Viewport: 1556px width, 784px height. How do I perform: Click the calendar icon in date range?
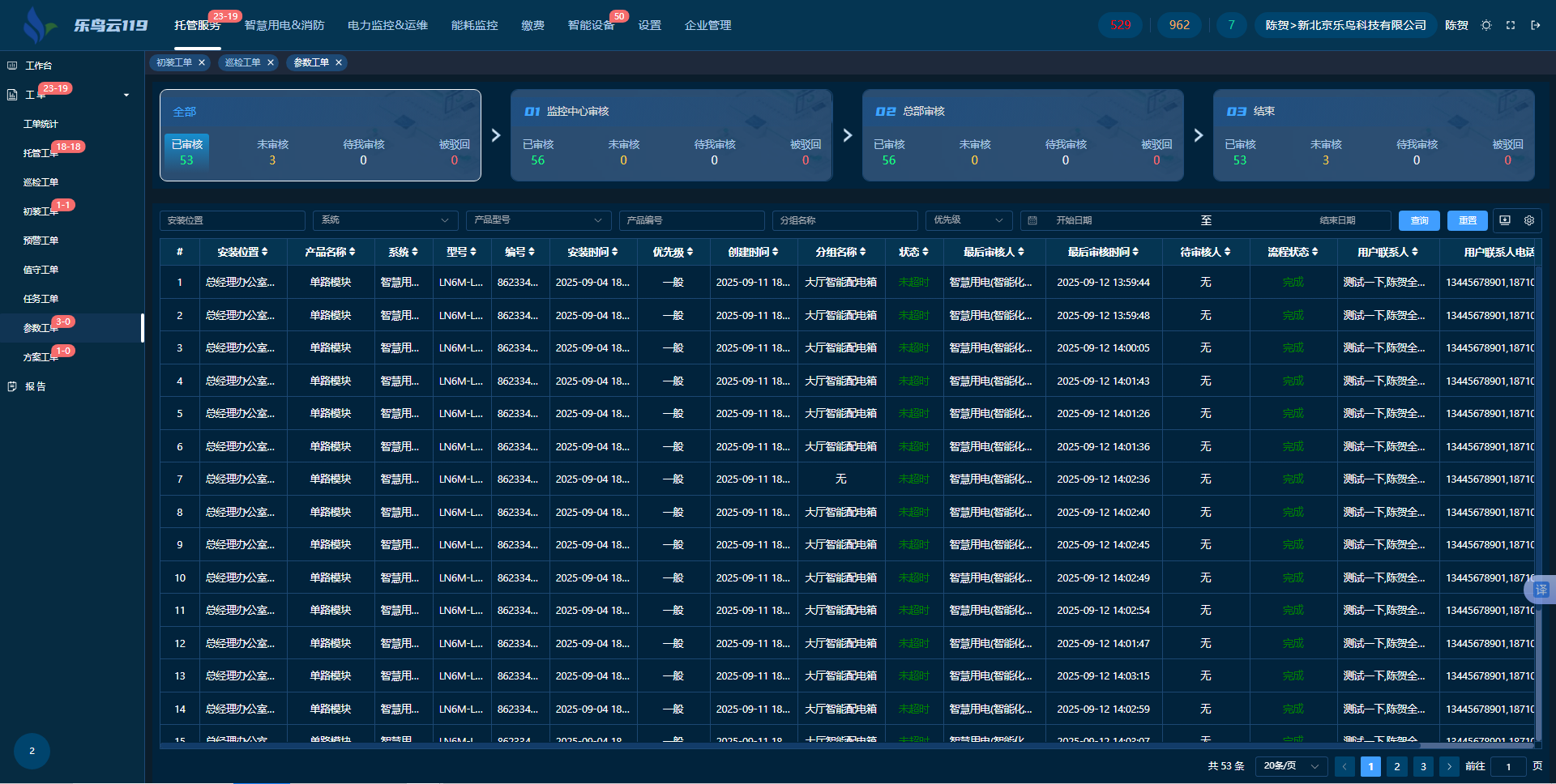tap(1032, 220)
